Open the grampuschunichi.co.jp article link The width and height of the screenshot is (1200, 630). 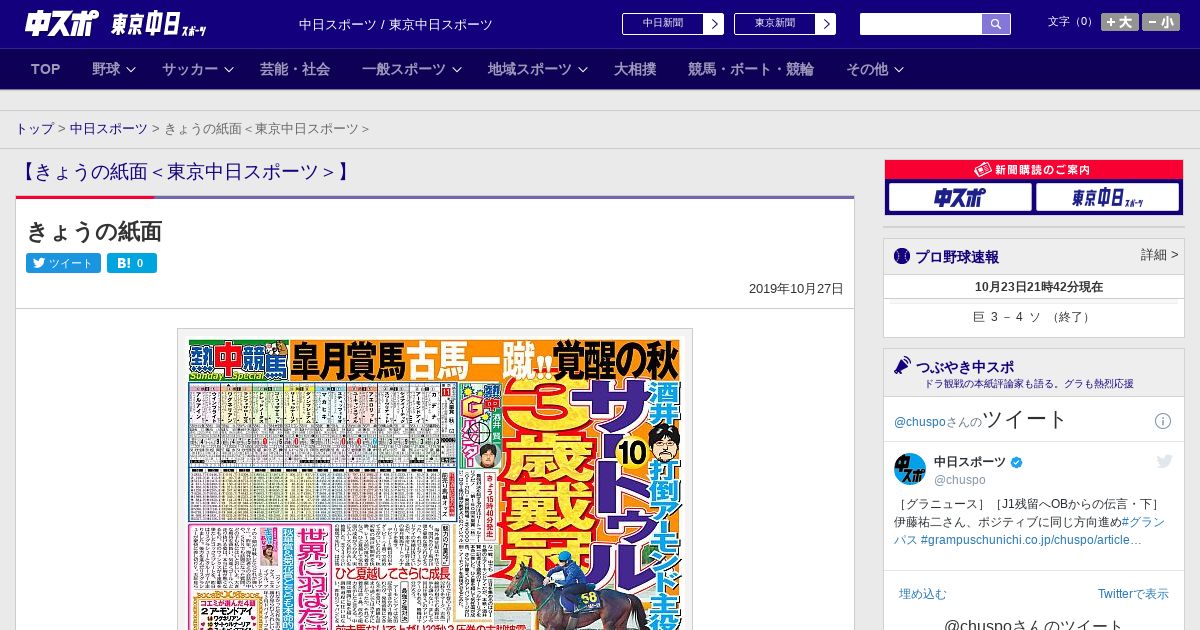click(x=1031, y=540)
